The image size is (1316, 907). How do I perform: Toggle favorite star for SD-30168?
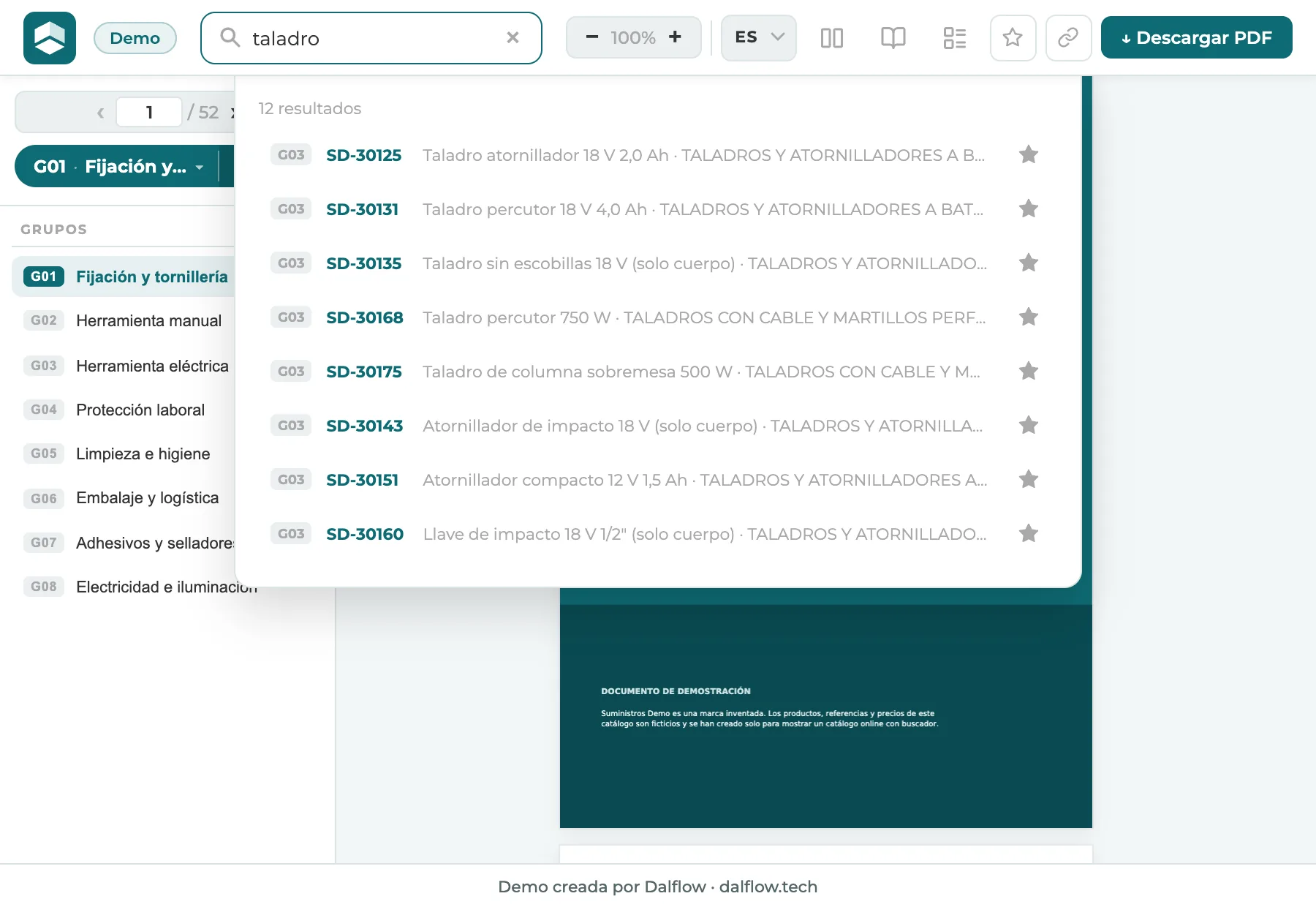click(1029, 317)
